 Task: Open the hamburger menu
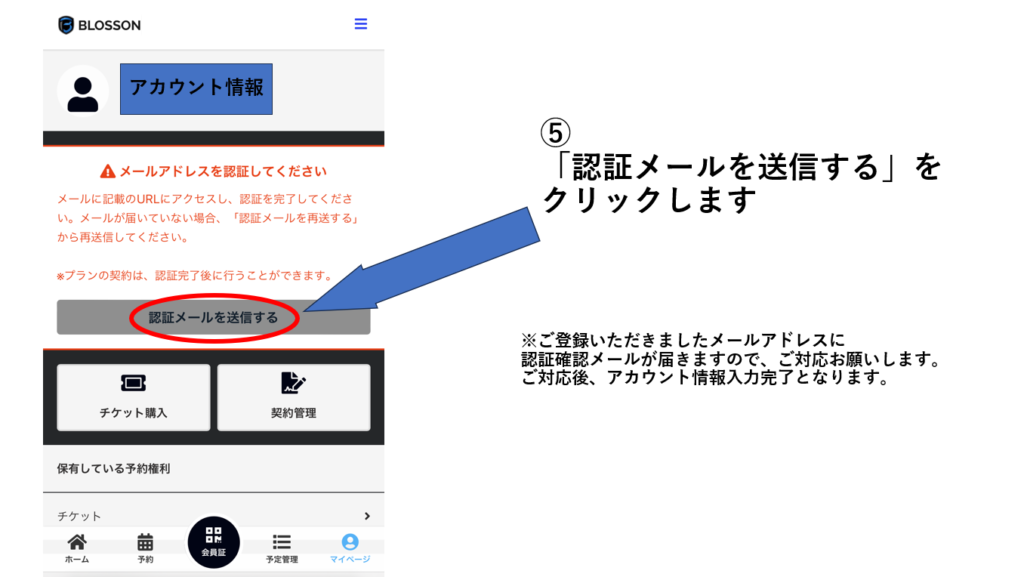pyautogui.click(x=361, y=24)
